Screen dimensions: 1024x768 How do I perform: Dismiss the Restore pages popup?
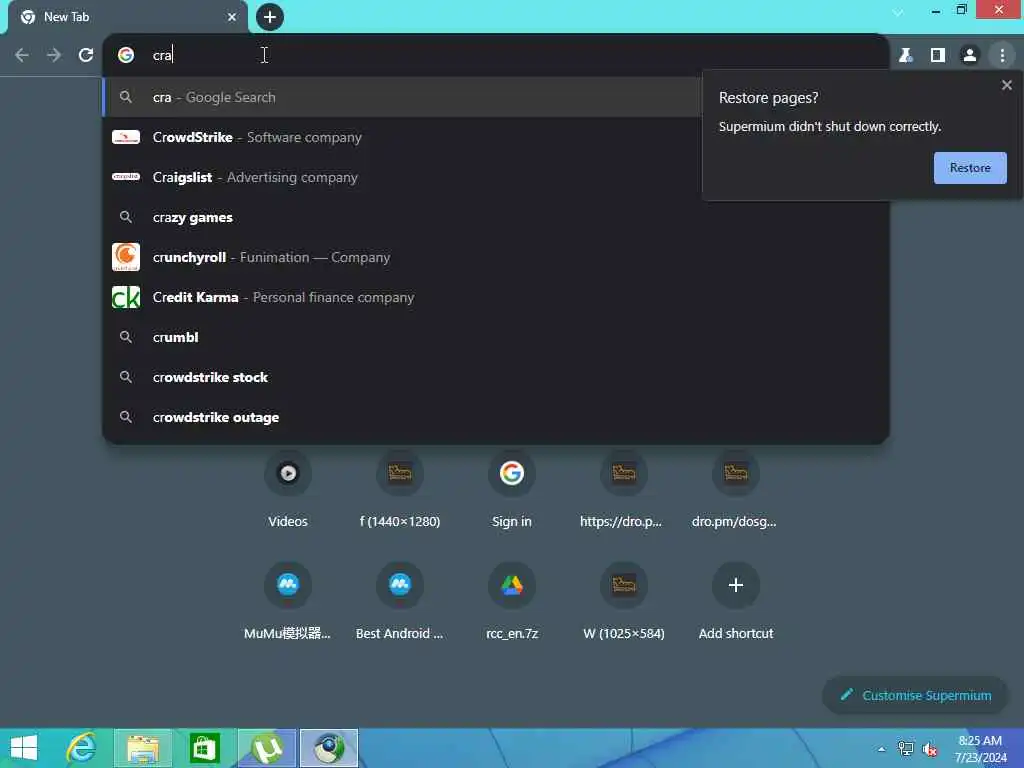point(1006,85)
